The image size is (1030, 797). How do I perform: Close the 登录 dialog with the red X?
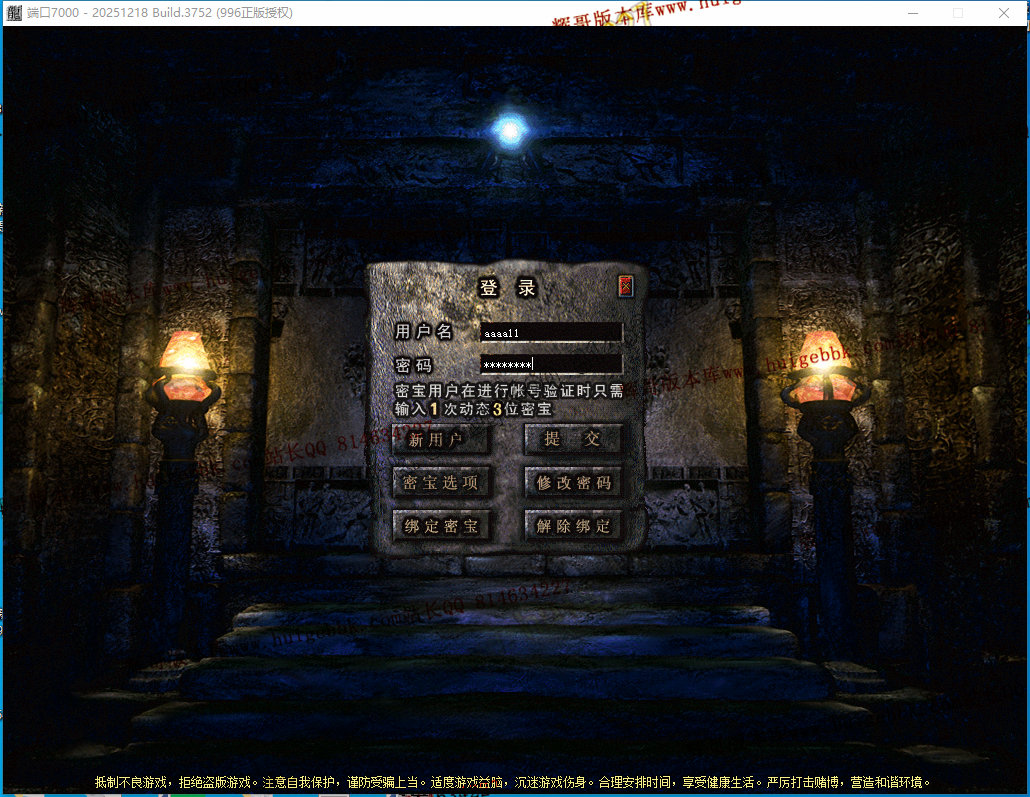pyautogui.click(x=626, y=286)
